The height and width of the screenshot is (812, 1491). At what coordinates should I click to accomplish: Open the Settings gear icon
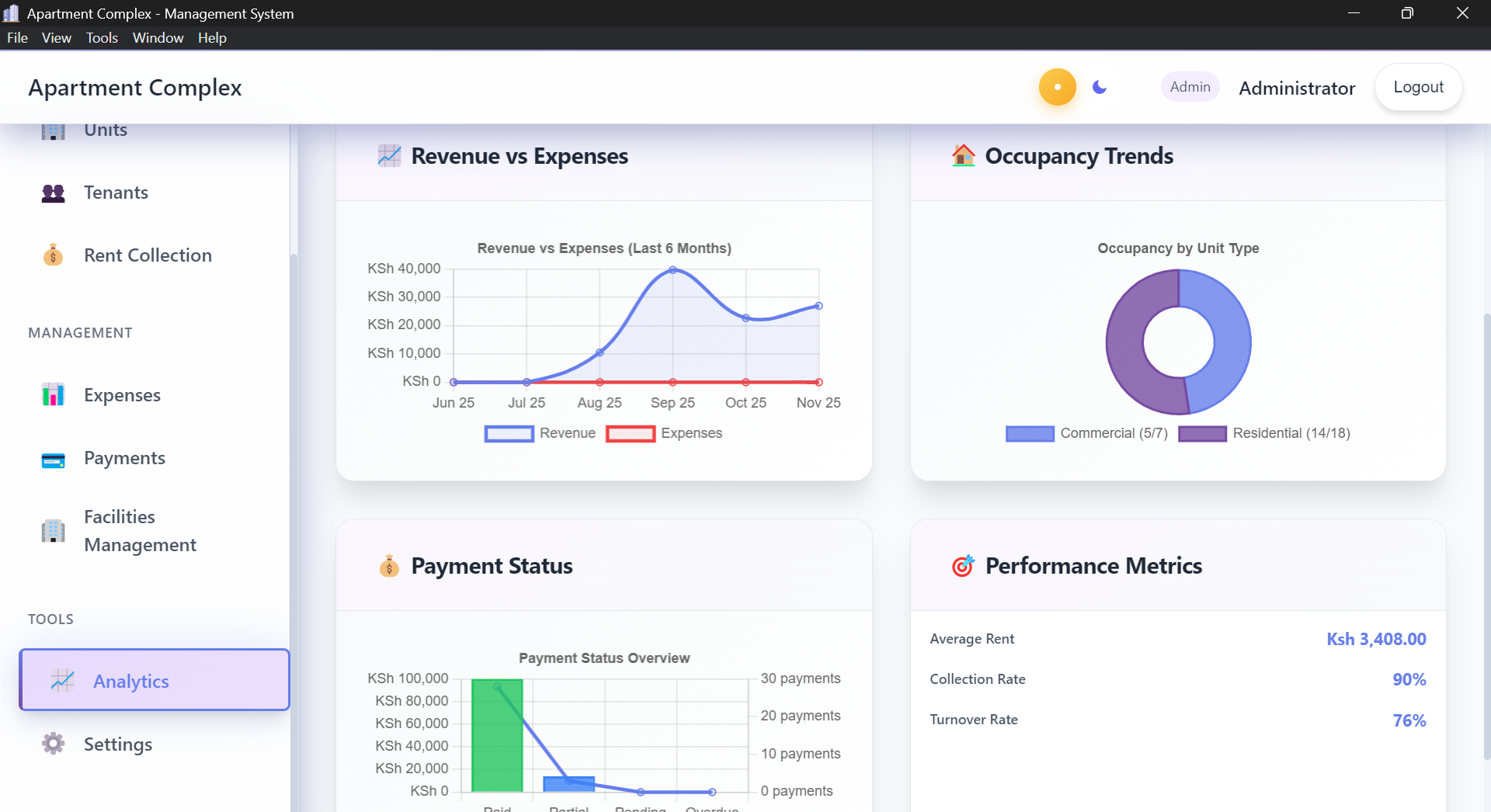tap(52, 744)
